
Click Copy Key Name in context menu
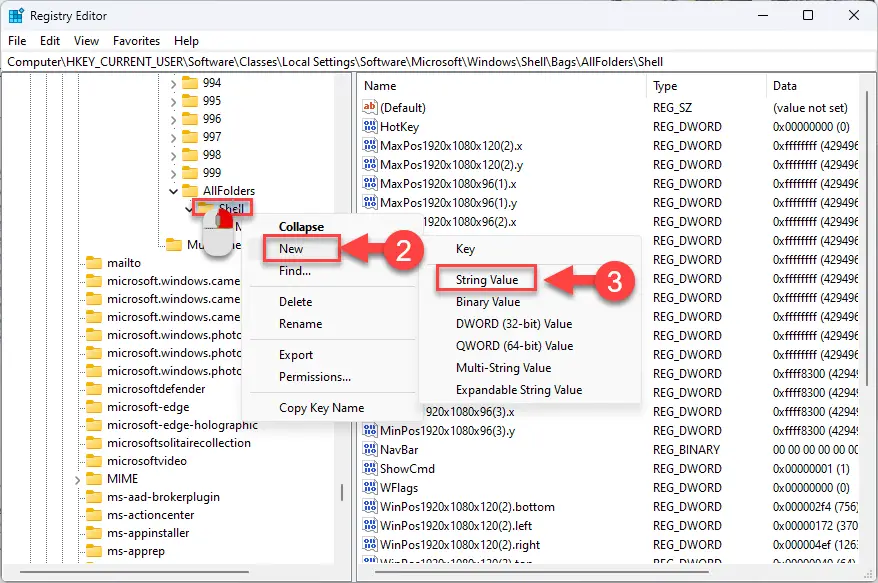(321, 408)
